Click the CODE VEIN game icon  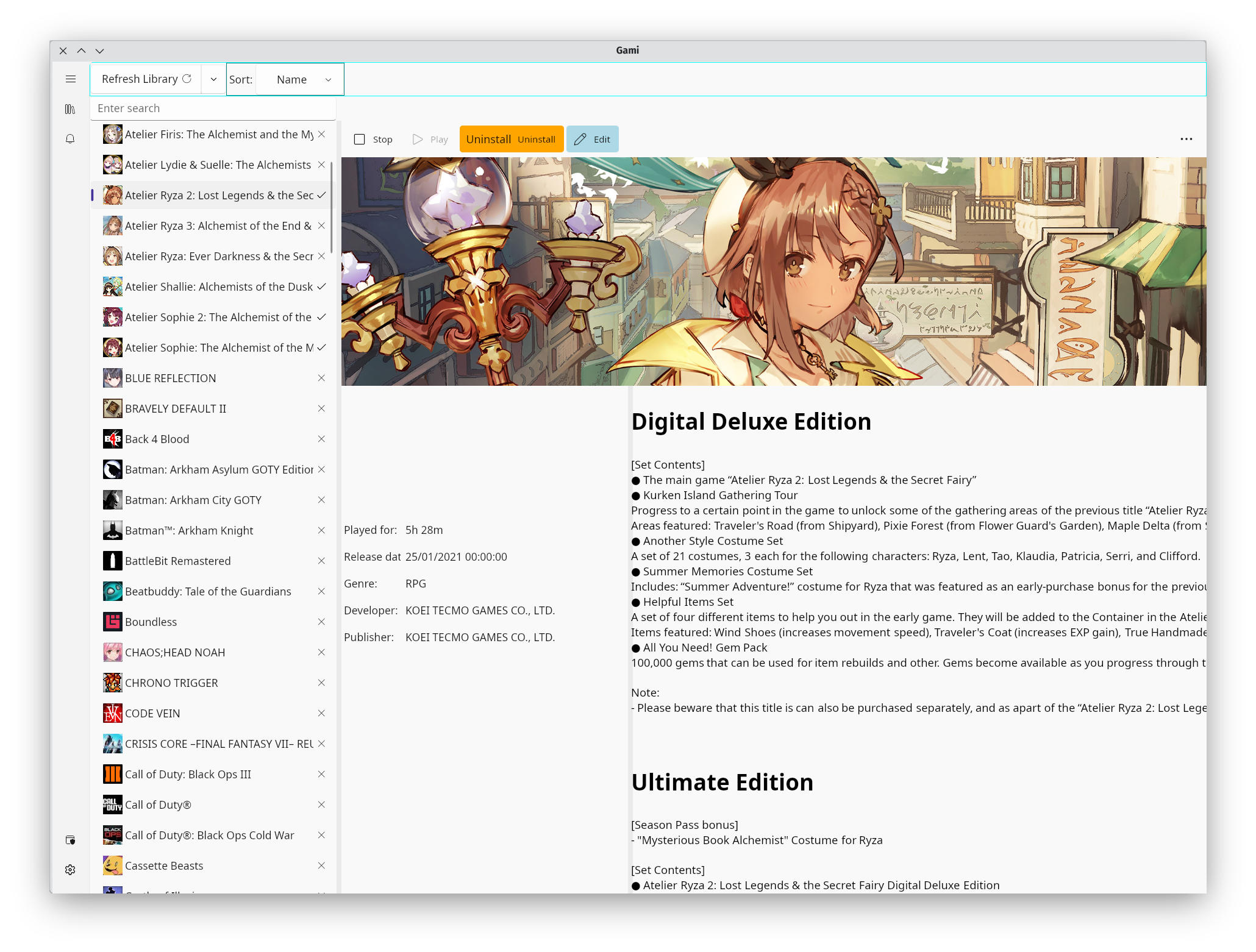112,713
